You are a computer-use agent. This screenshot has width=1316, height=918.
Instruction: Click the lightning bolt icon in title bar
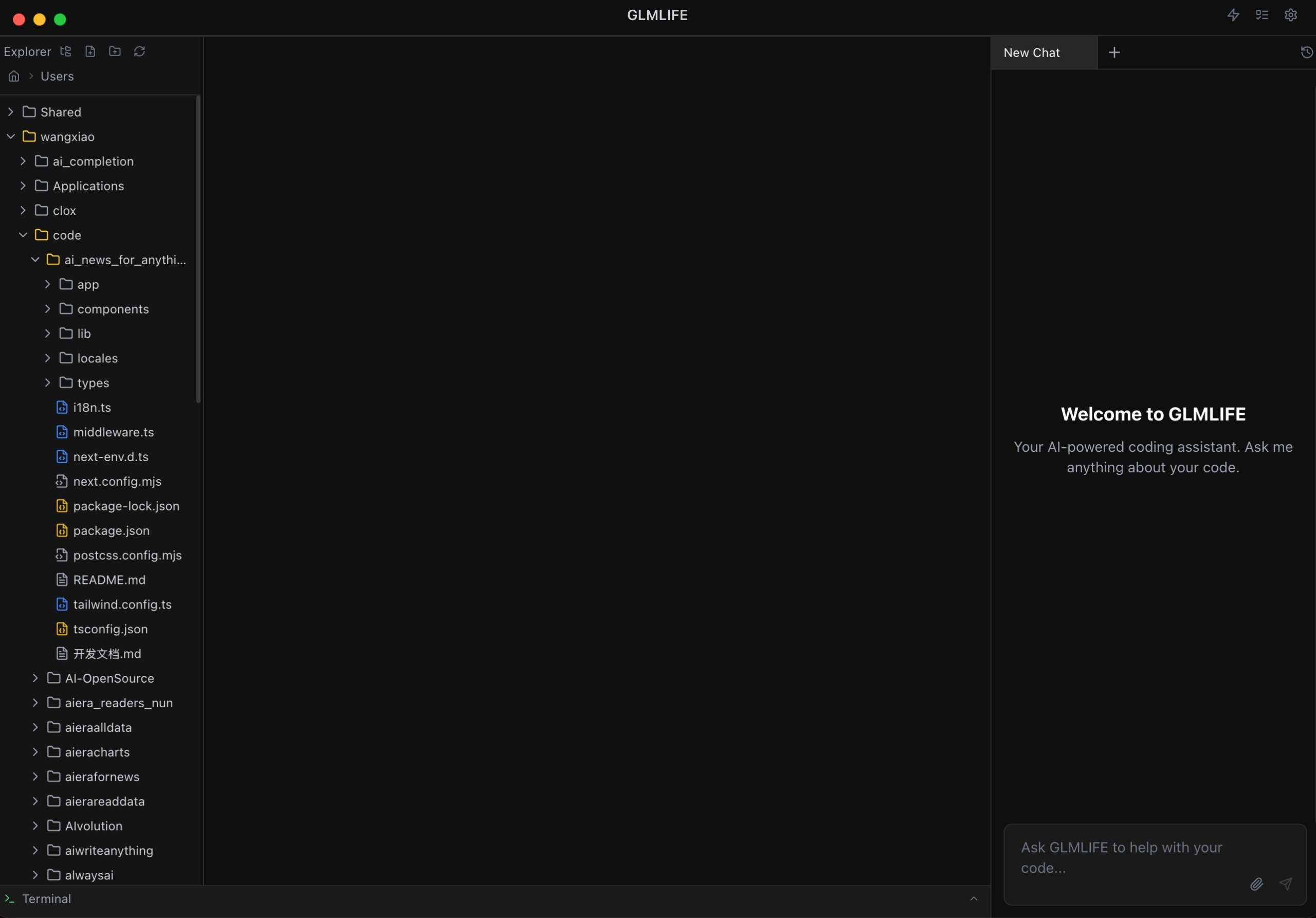pyautogui.click(x=1233, y=15)
